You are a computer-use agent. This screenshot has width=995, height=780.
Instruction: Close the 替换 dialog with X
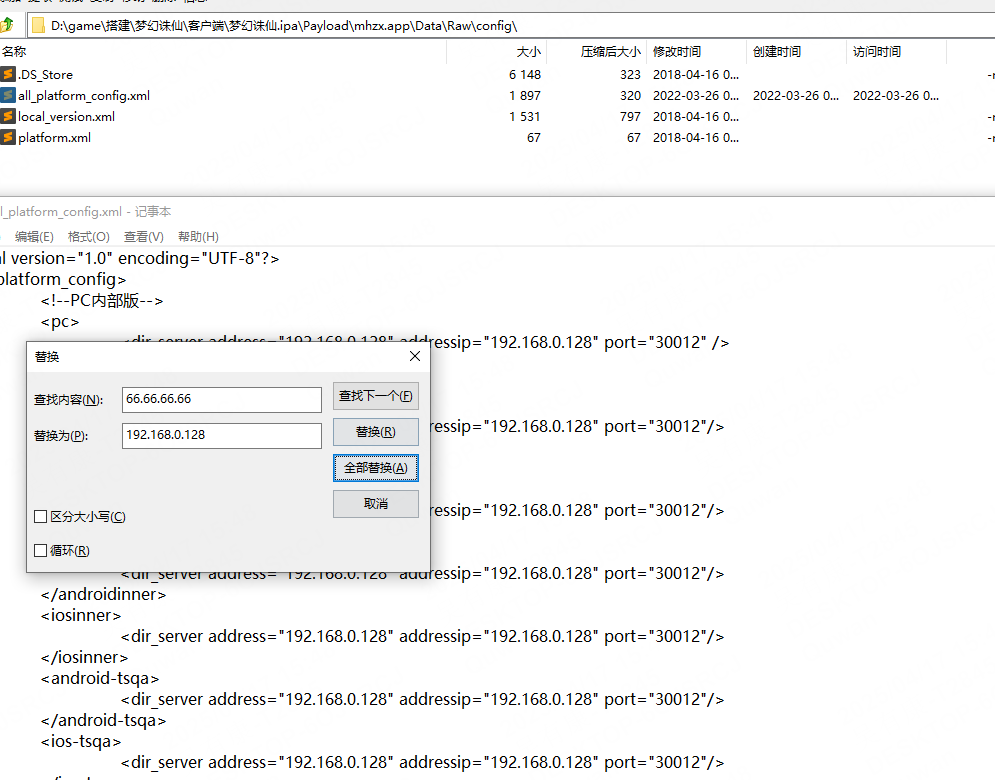pos(415,356)
